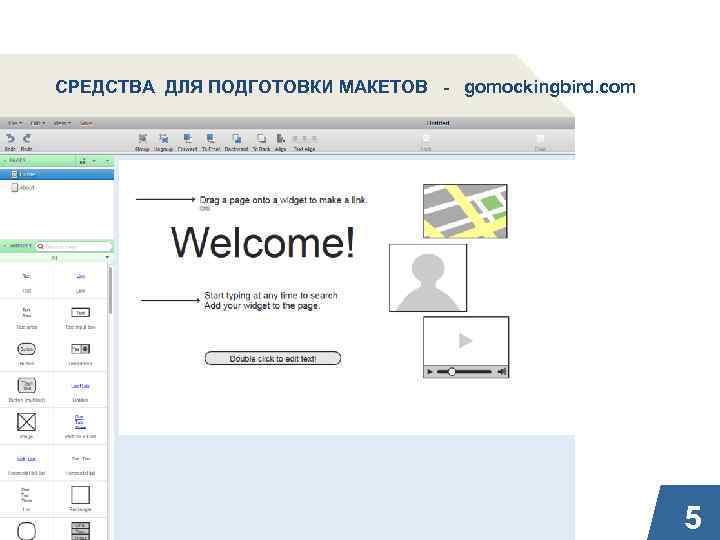Click the Align toolbar icon
Image resolution: width=720 pixels, height=540 pixels.
281,138
